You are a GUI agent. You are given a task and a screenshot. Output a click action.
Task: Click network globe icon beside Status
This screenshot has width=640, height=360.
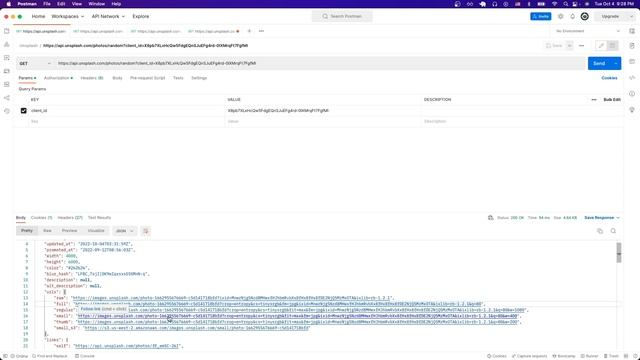click(491, 218)
